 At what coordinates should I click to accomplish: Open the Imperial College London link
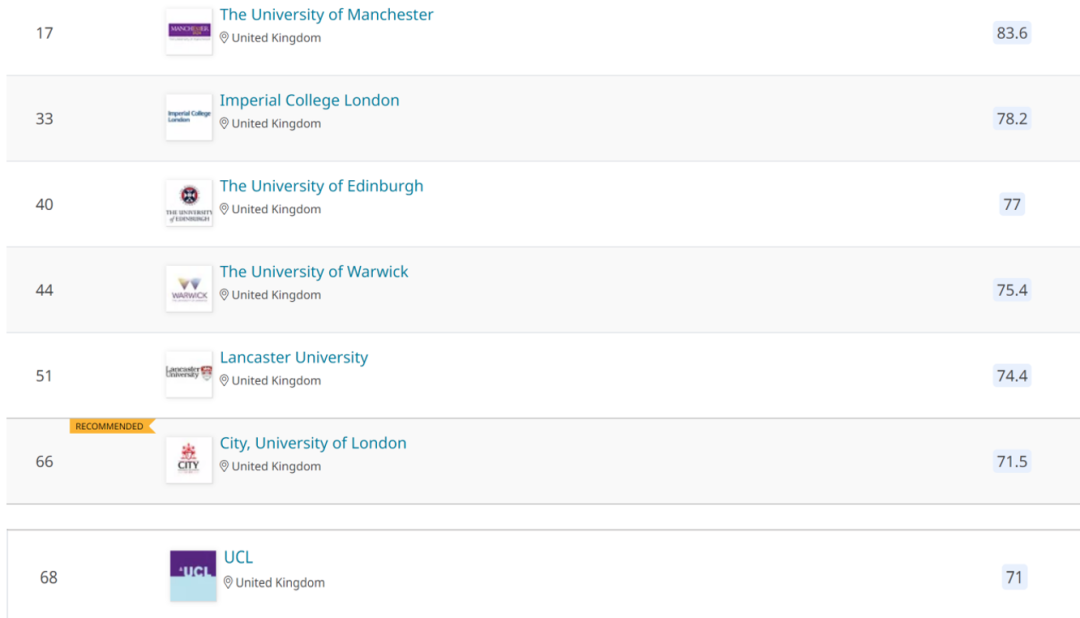click(x=309, y=100)
